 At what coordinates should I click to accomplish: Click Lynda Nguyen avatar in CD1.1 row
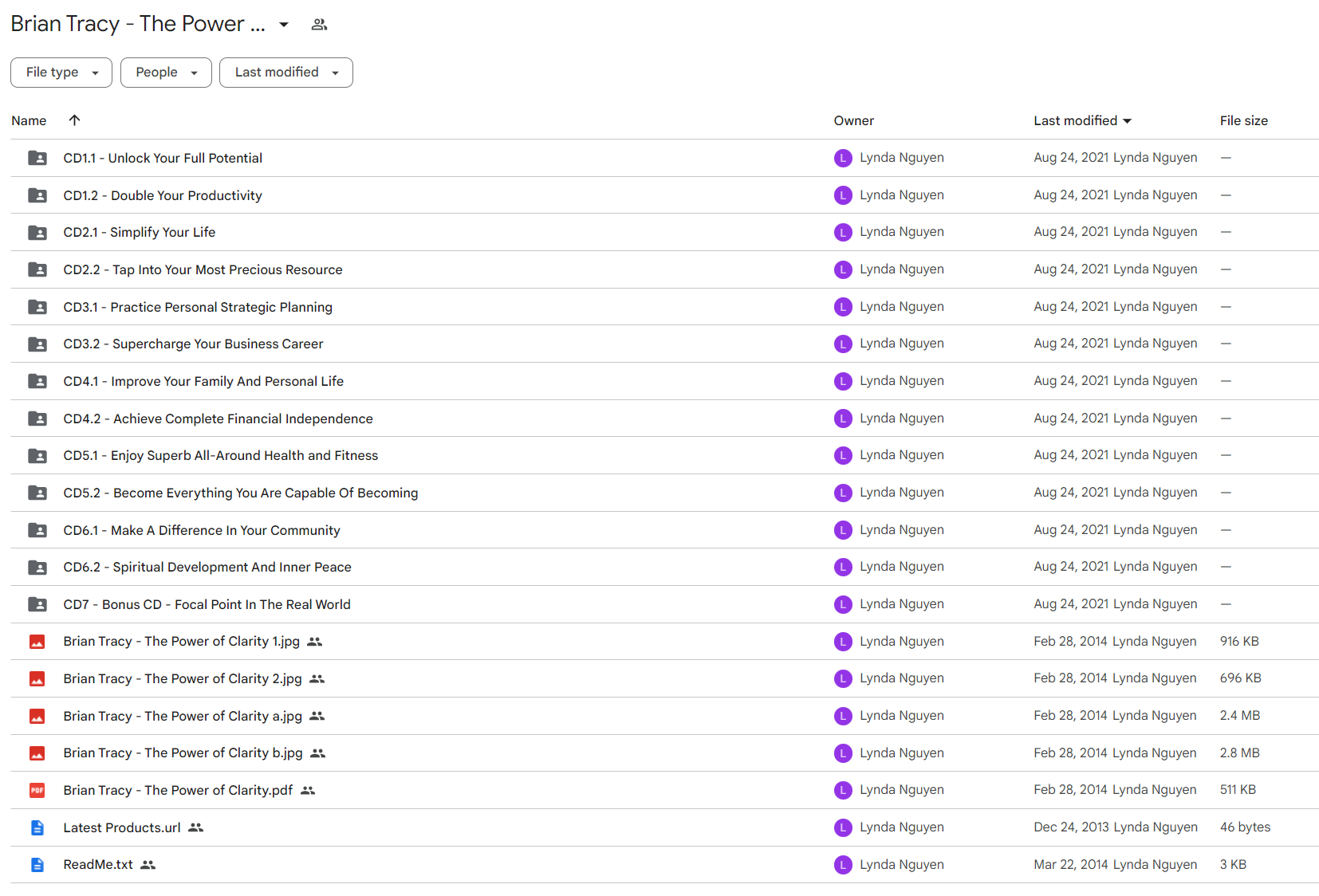(843, 158)
